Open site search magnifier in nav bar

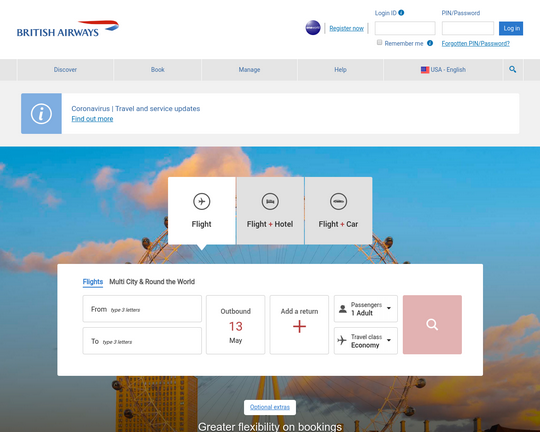pyautogui.click(x=512, y=70)
